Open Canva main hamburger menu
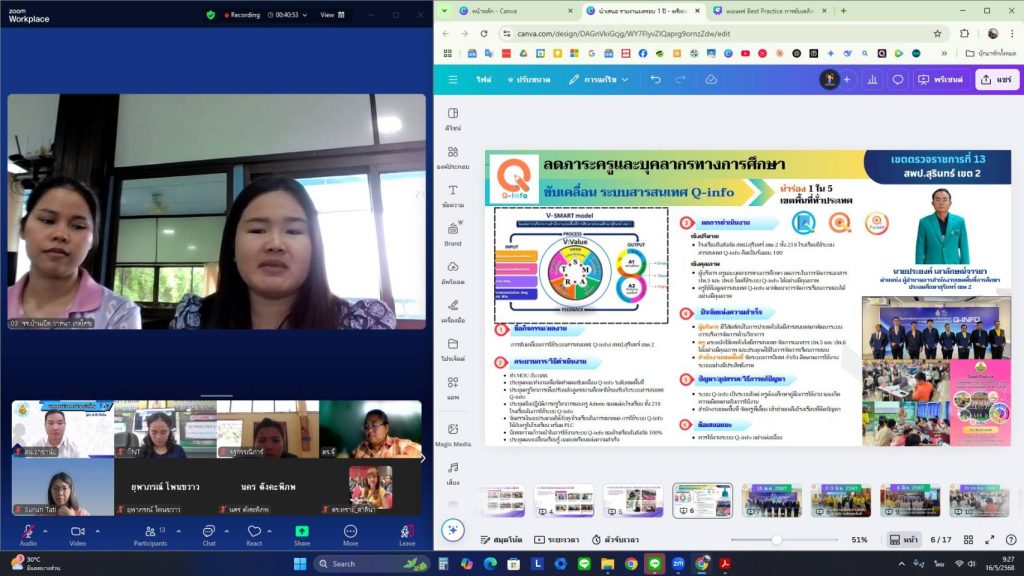This screenshot has height=576, width=1024. [x=453, y=80]
